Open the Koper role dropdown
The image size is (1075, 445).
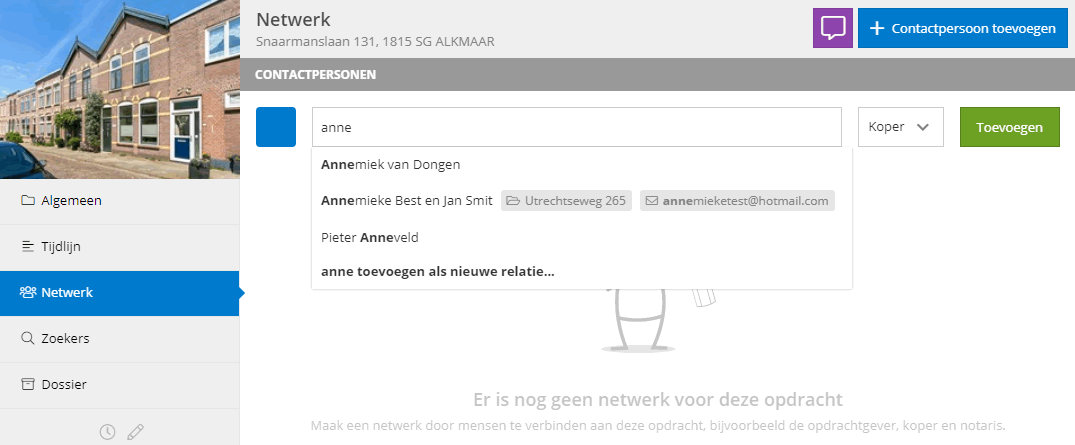900,127
